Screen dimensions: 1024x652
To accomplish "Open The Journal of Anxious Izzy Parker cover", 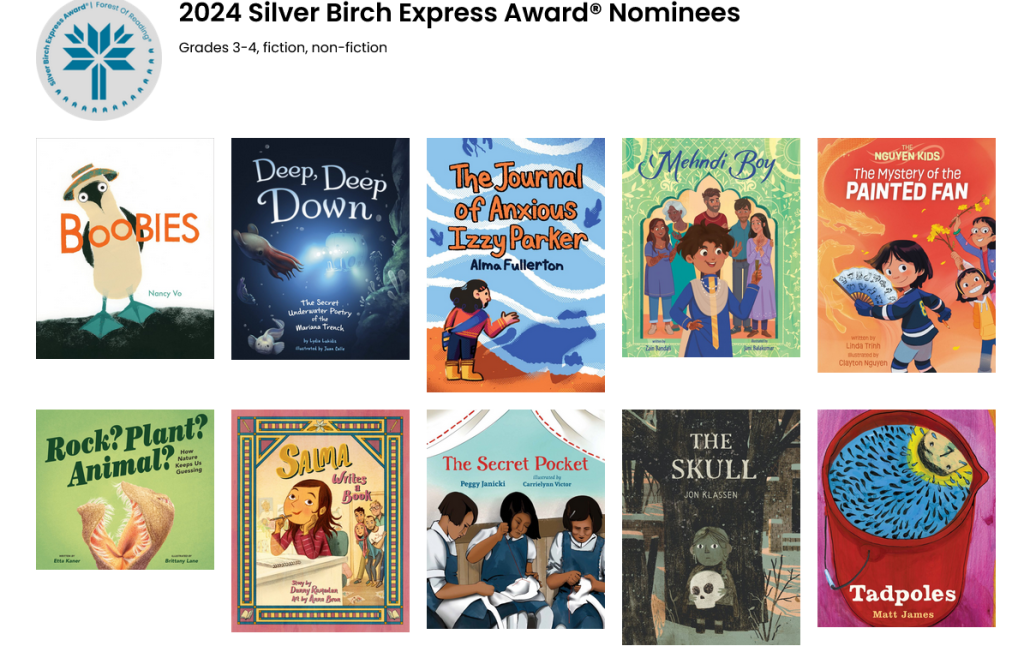I will click(515, 265).
